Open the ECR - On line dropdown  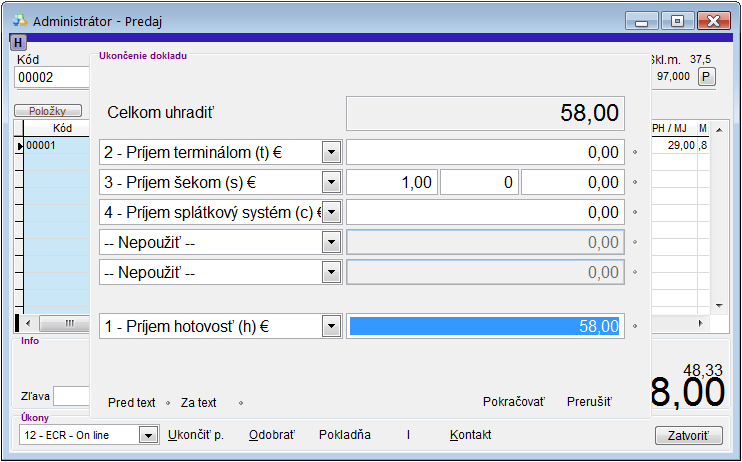148,435
